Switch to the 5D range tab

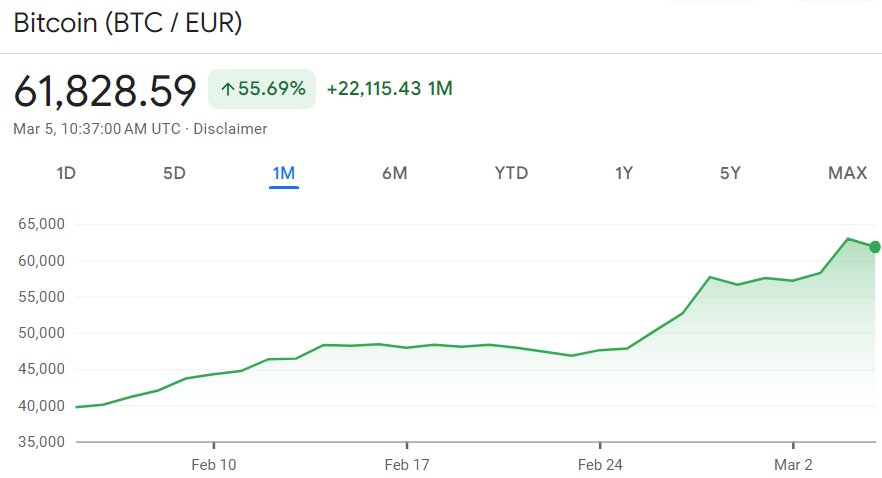pos(174,173)
